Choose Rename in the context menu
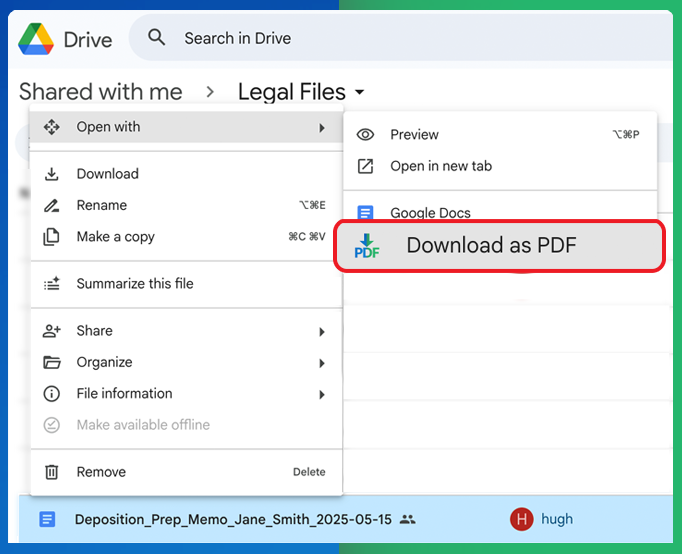 point(101,205)
